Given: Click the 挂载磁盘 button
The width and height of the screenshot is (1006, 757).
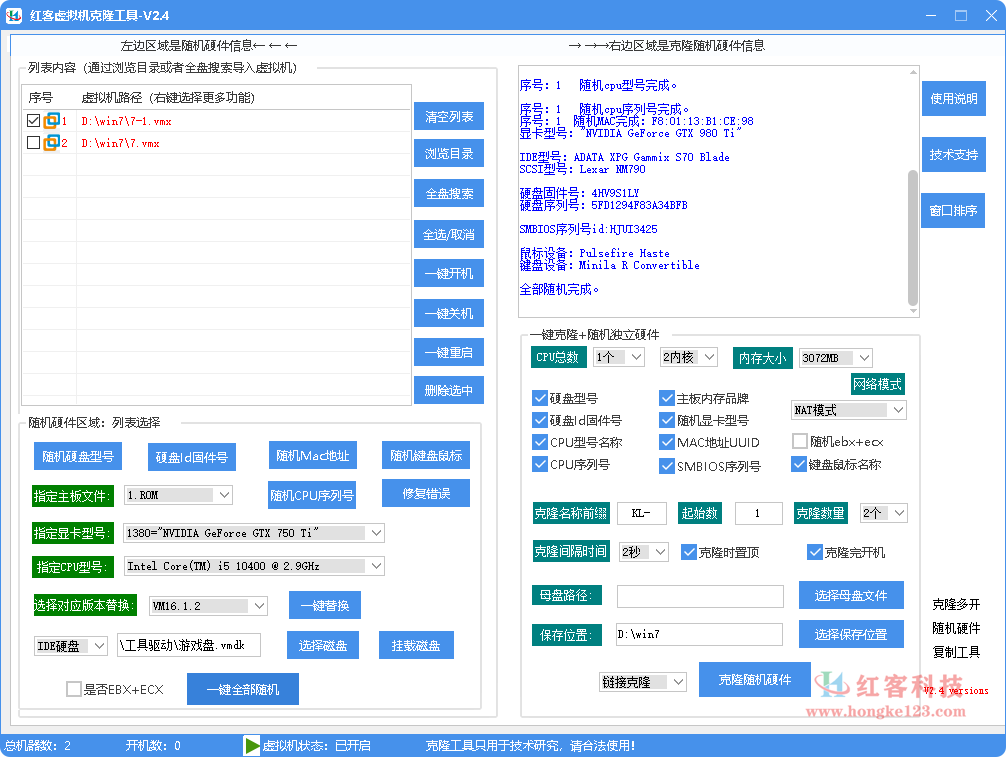Looking at the screenshot, I should pos(416,645).
